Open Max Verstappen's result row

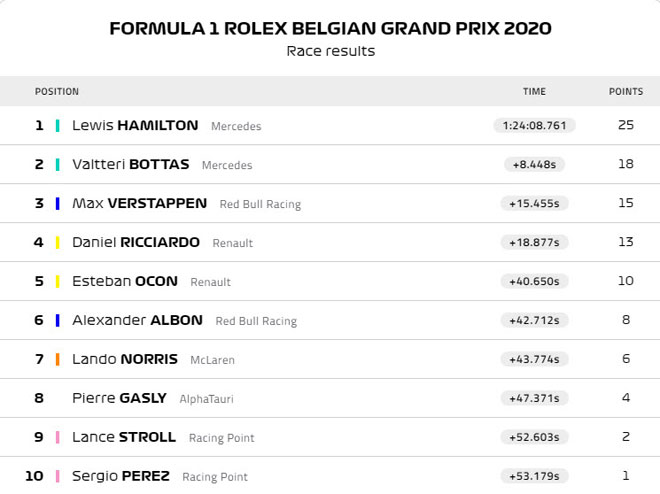click(139, 203)
